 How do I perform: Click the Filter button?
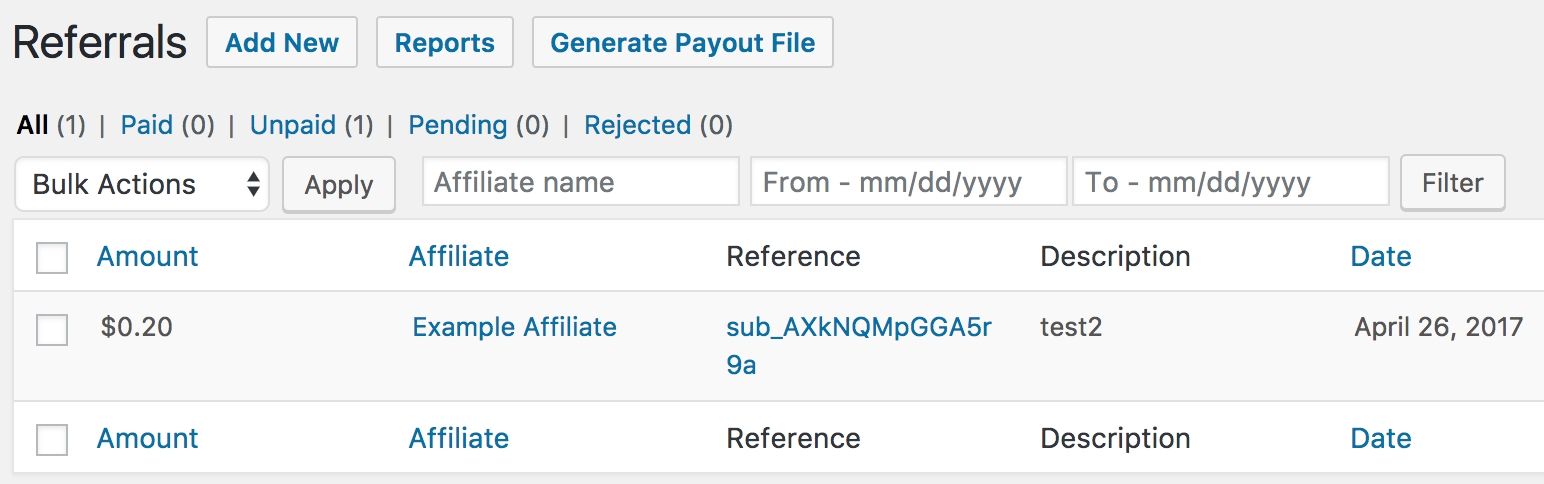pos(1453,183)
